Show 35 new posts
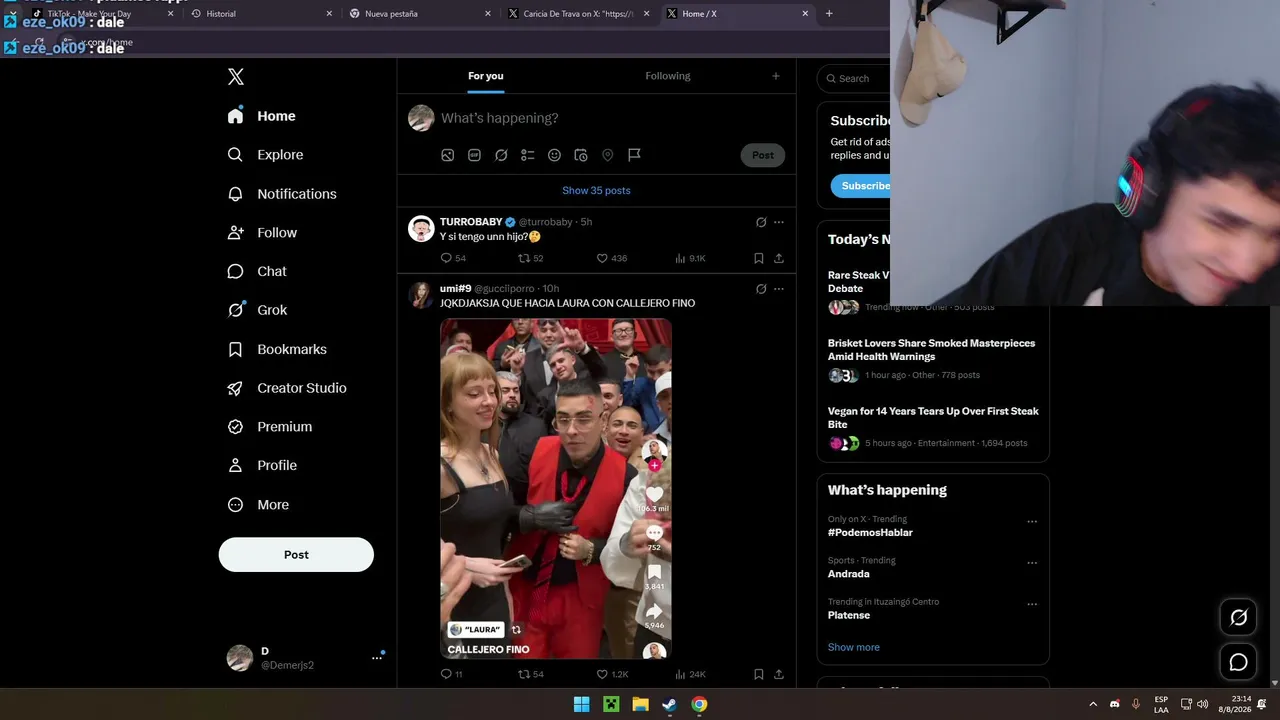1280x720 pixels. (x=596, y=191)
